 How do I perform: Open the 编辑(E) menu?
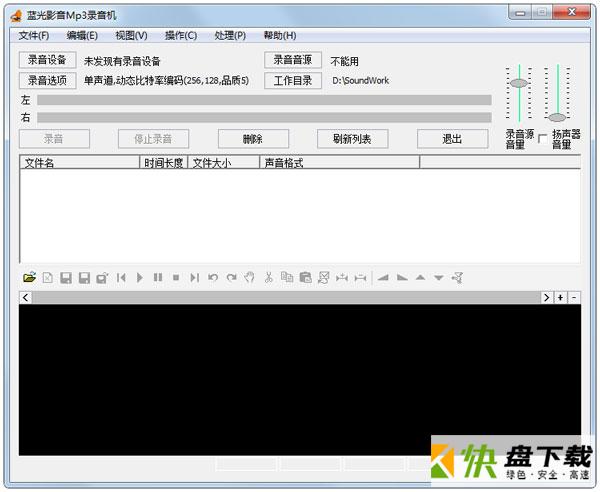[x=82, y=36]
